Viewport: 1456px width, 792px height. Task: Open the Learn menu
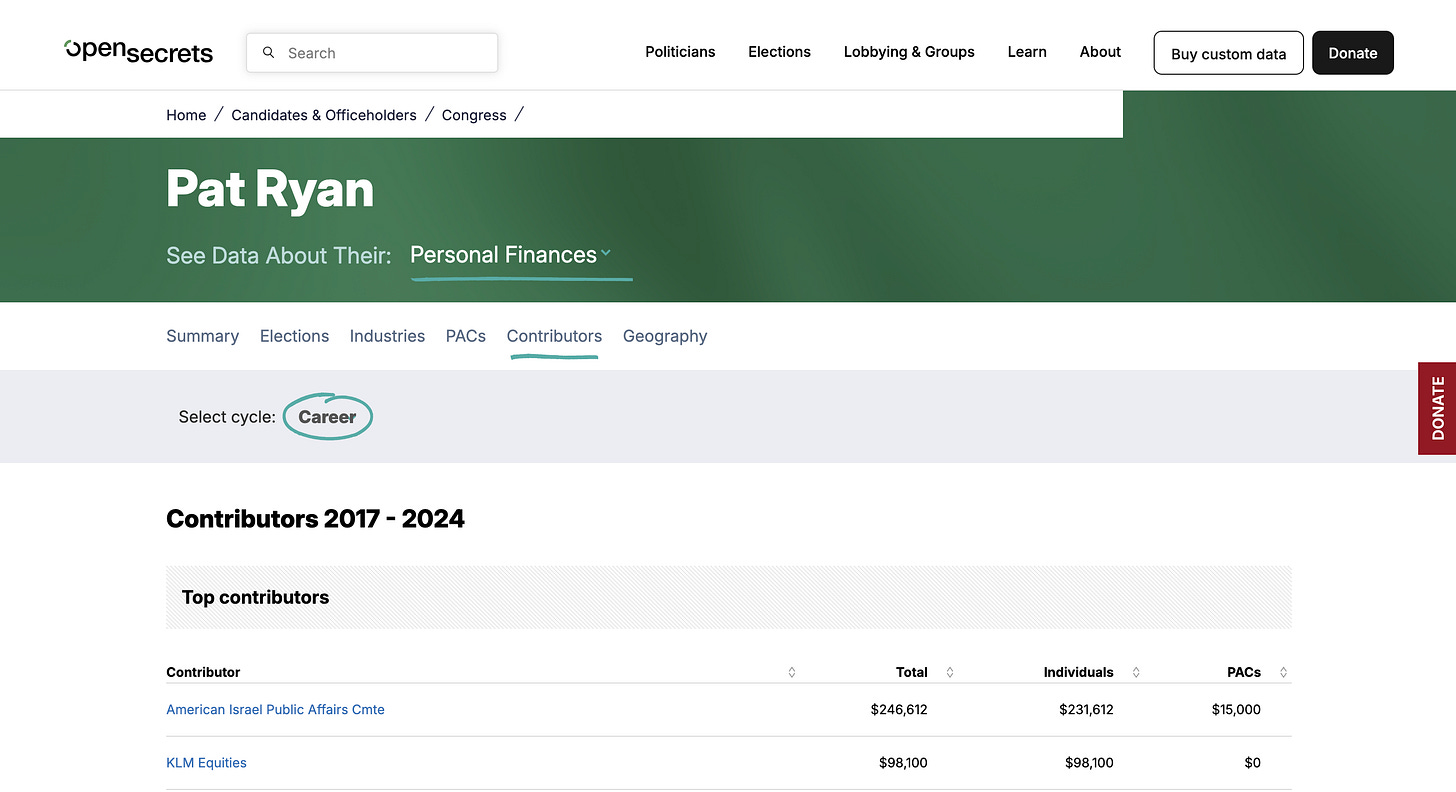coord(1027,52)
